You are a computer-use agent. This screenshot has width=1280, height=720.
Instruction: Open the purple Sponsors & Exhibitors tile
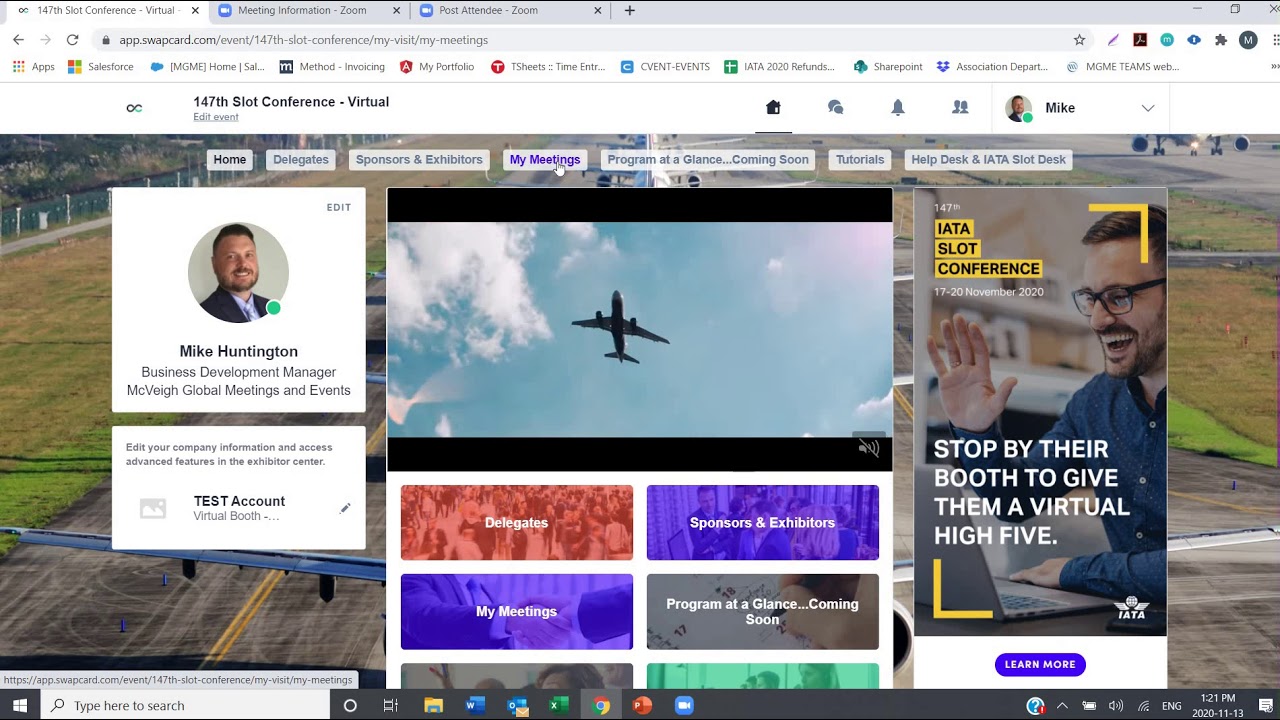[x=763, y=523]
